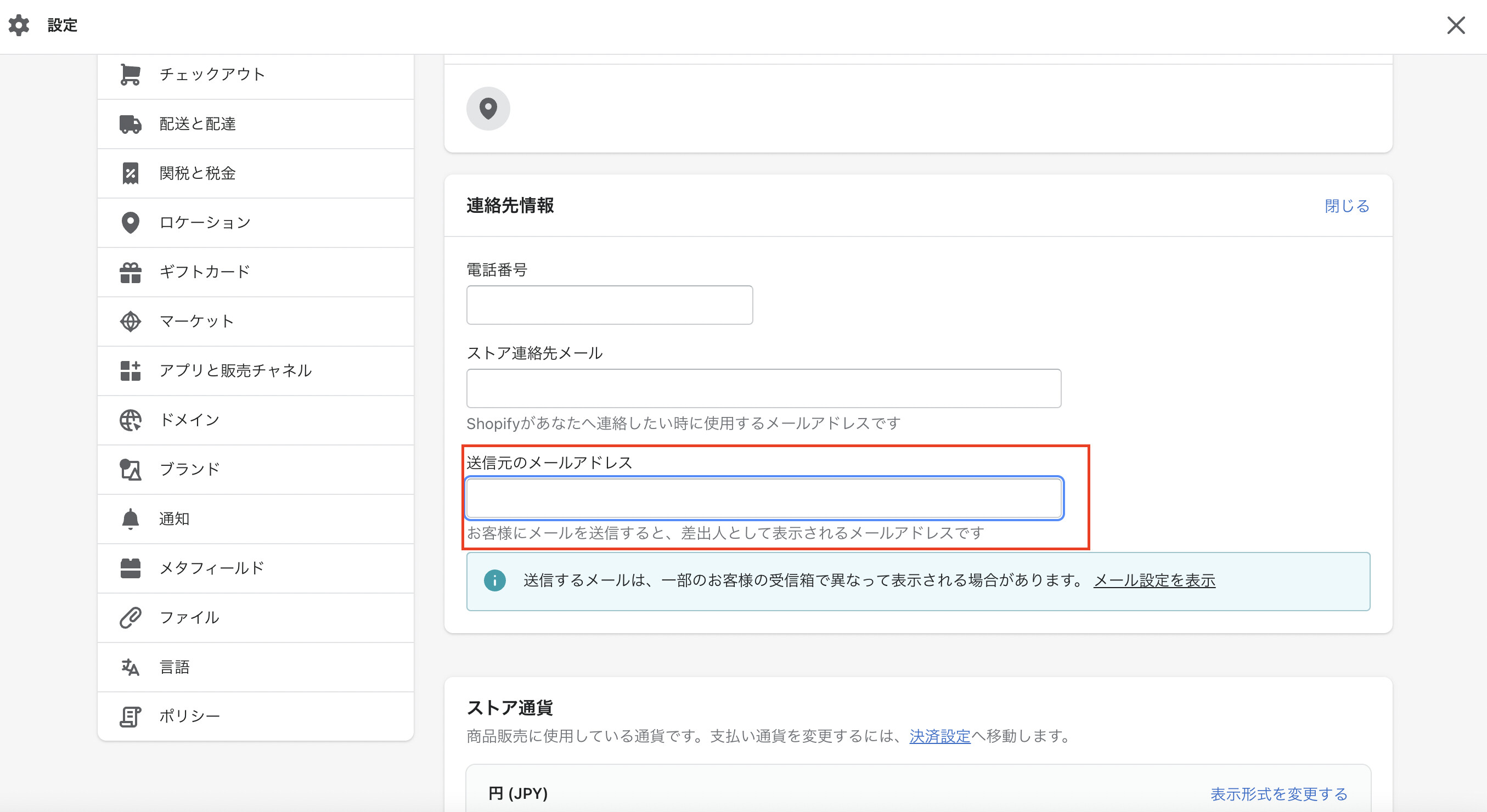This screenshot has width=1487, height=812.
Task: Click the translate icon for 言語
Action: (131, 667)
